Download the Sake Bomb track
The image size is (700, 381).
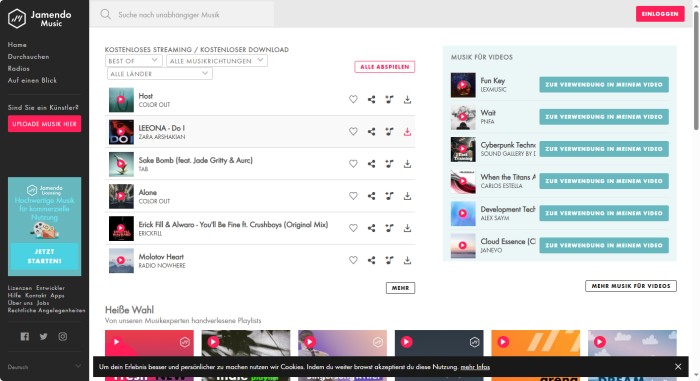point(407,163)
